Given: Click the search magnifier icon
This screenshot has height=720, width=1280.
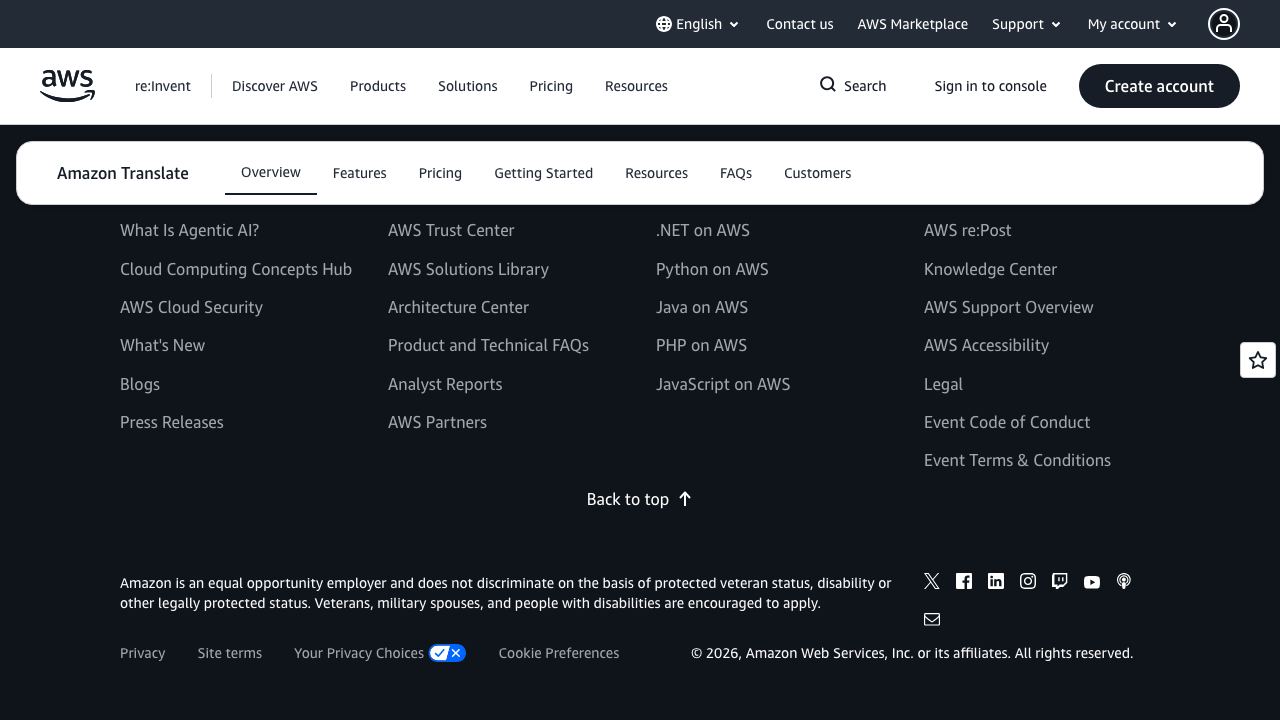Looking at the screenshot, I should coord(828,85).
